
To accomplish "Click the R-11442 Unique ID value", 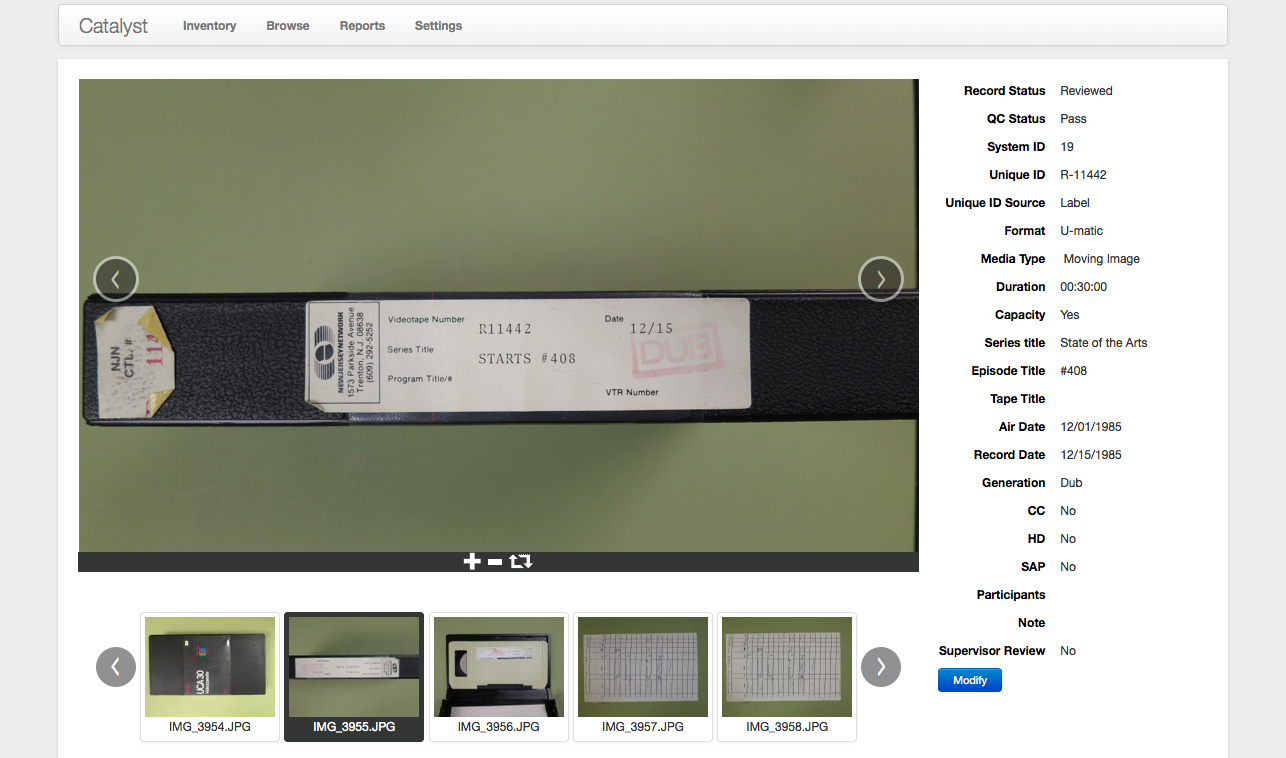I will (1083, 175).
